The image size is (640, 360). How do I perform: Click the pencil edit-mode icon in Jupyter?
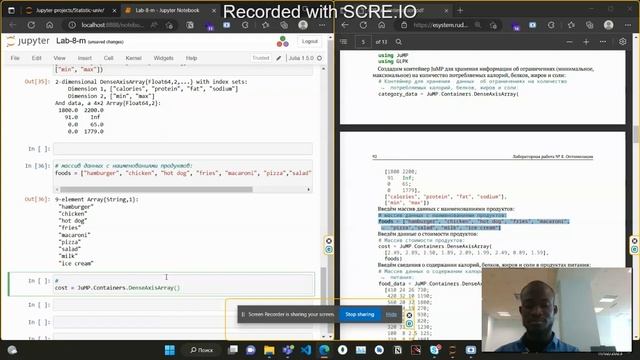tap(279, 58)
